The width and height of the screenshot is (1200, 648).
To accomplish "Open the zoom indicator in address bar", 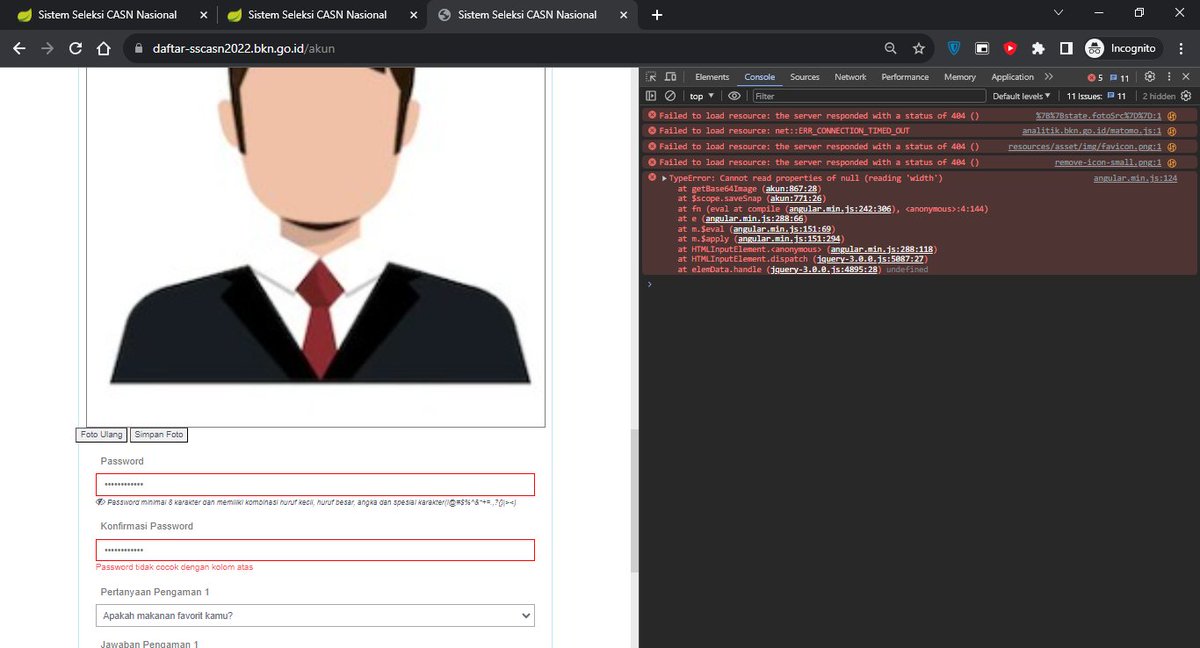I will [x=890, y=48].
